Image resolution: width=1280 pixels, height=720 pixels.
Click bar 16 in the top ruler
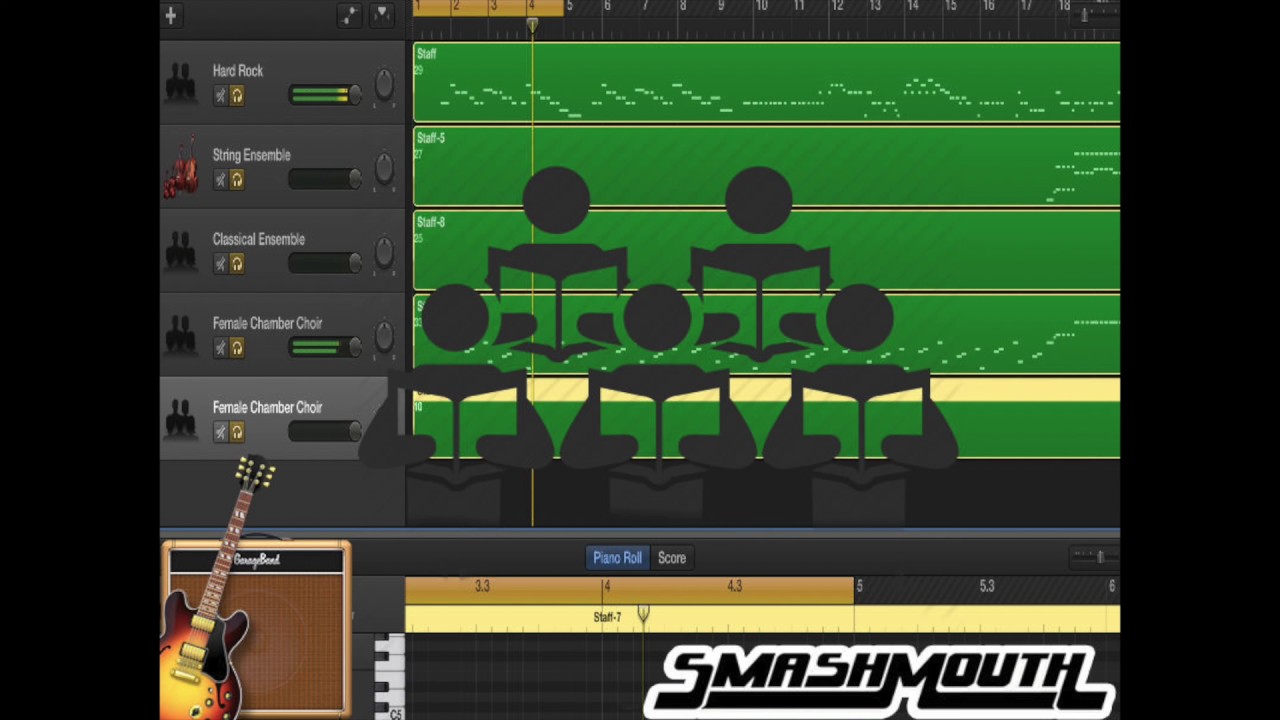(989, 7)
